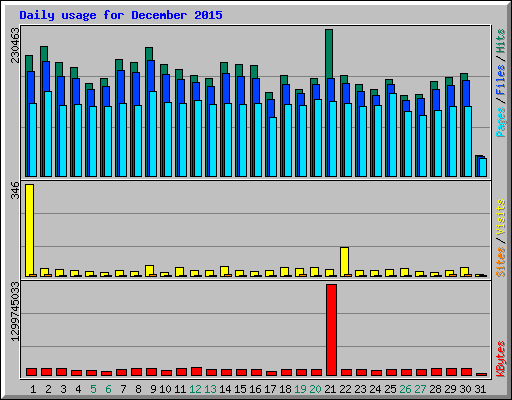Click the Files legend label
This screenshot has height=400, width=512.
click(501, 80)
